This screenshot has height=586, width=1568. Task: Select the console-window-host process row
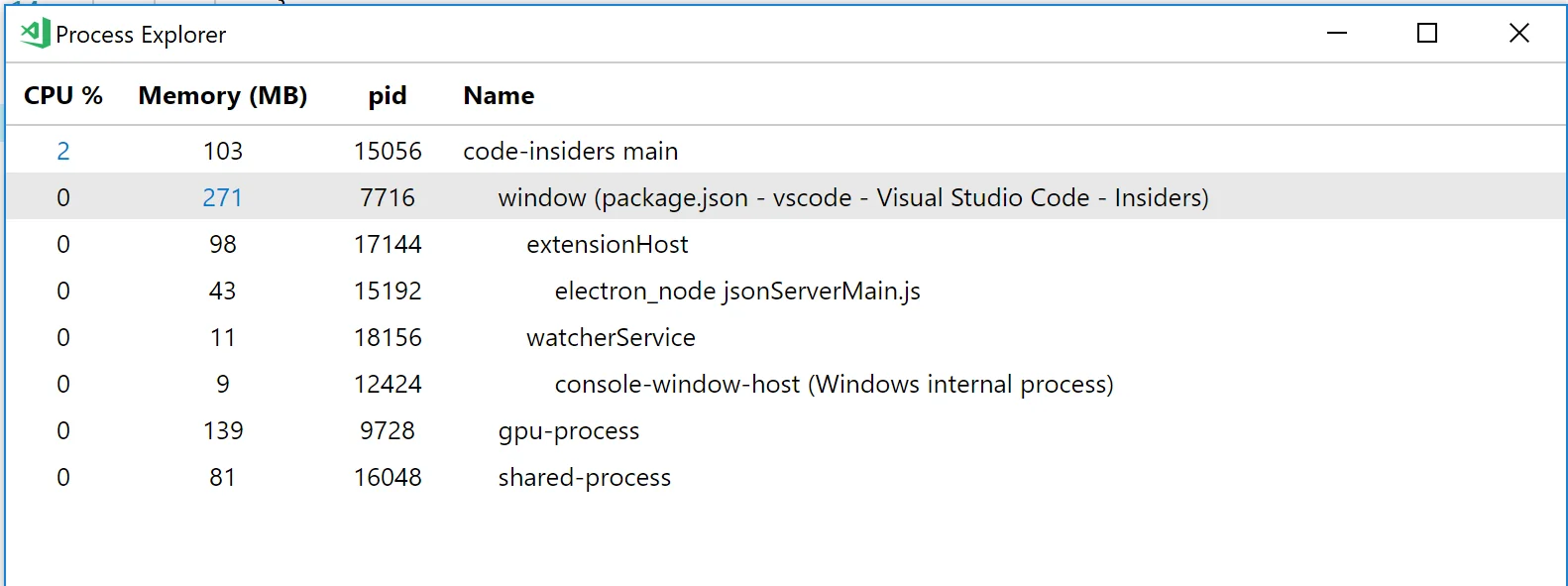click(x=786, y=384)
